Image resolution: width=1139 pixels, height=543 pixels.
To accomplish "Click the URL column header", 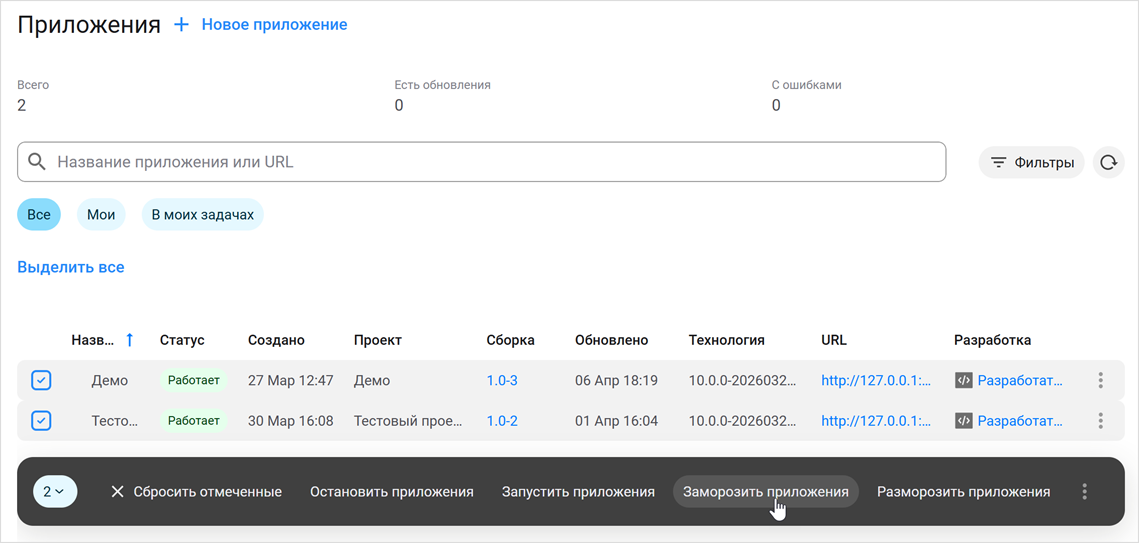I will pyautogui.click(x=834, y=340).
